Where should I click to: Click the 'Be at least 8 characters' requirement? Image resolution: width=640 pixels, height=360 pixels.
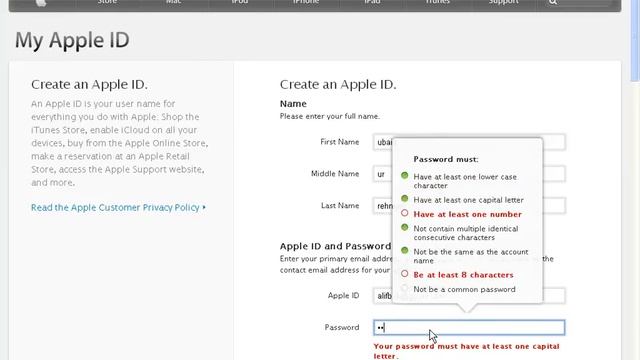point(463,275)
